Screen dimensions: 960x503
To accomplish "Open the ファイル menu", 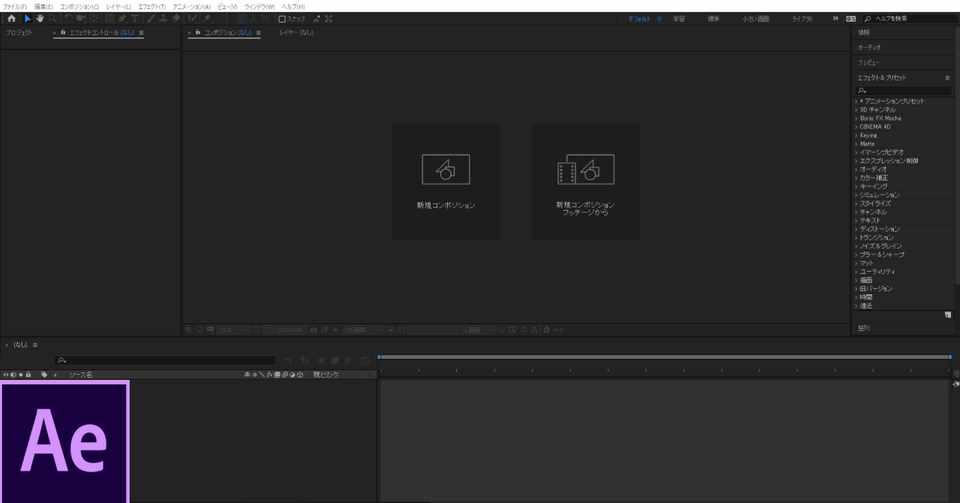I will point(14,6).
